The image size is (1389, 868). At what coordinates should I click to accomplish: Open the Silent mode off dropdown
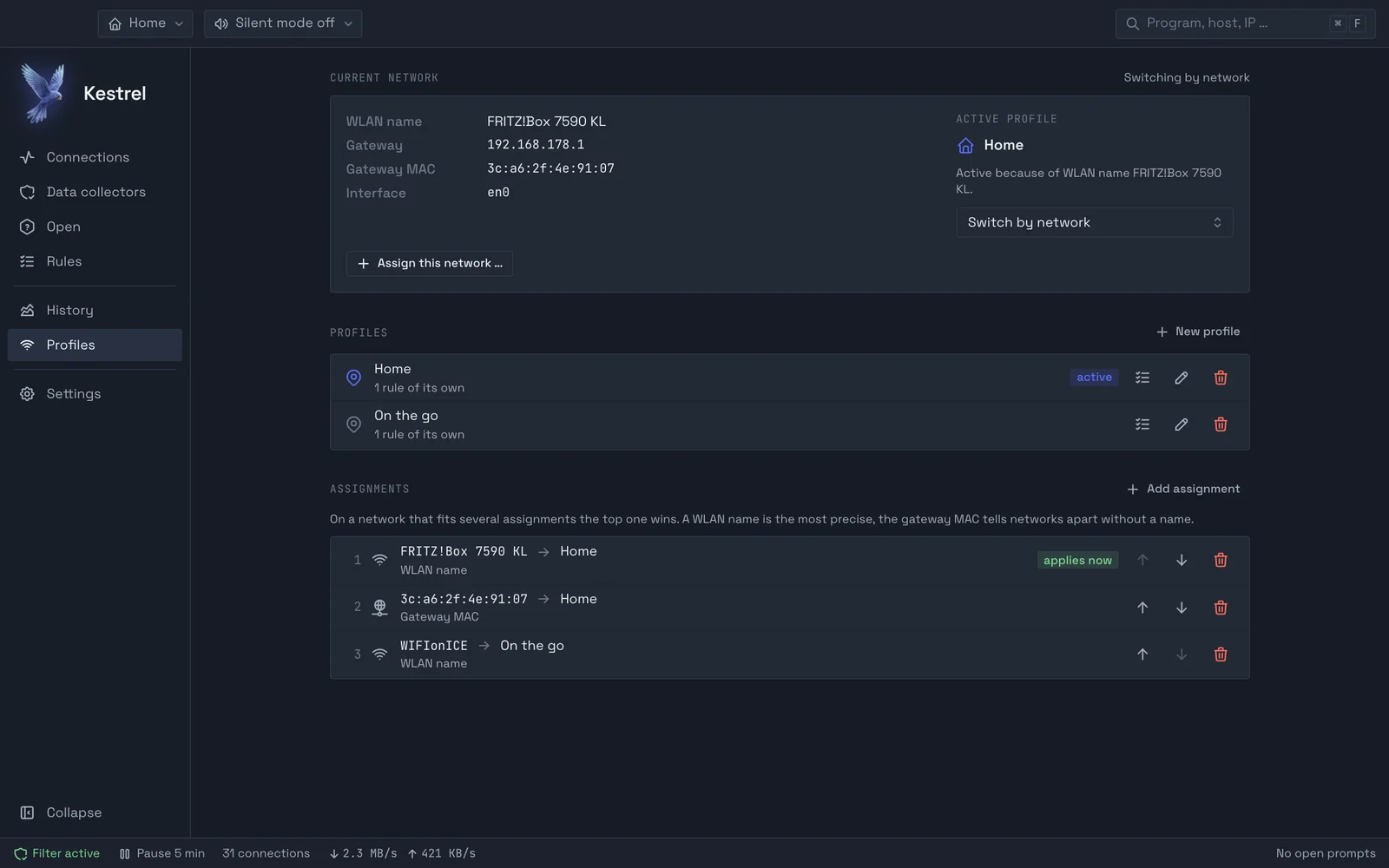point(283,23)
